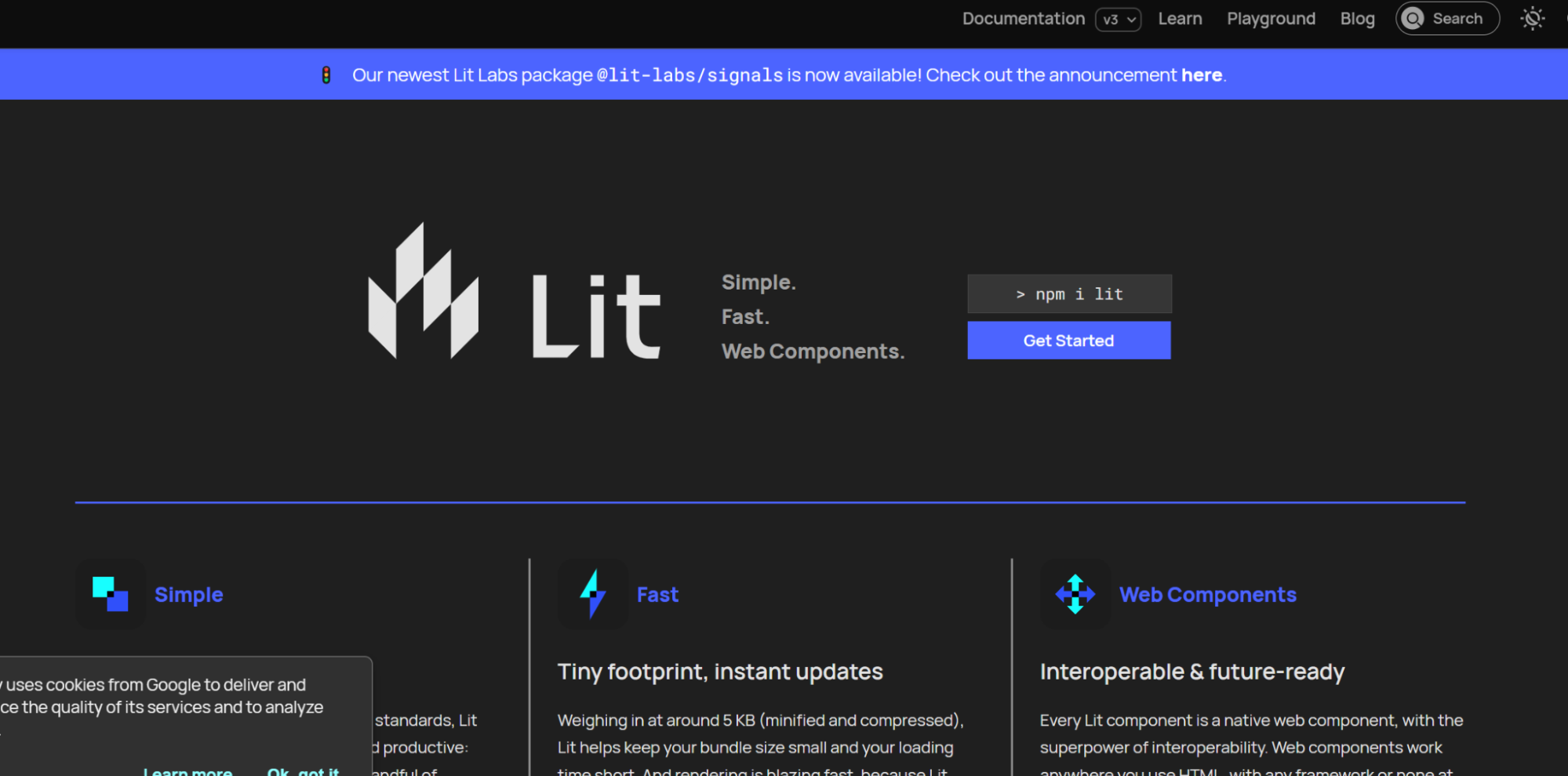Toggle the light/dark theme sun icon
Screen dimensions: 1568x776
tap(1532, 18)
